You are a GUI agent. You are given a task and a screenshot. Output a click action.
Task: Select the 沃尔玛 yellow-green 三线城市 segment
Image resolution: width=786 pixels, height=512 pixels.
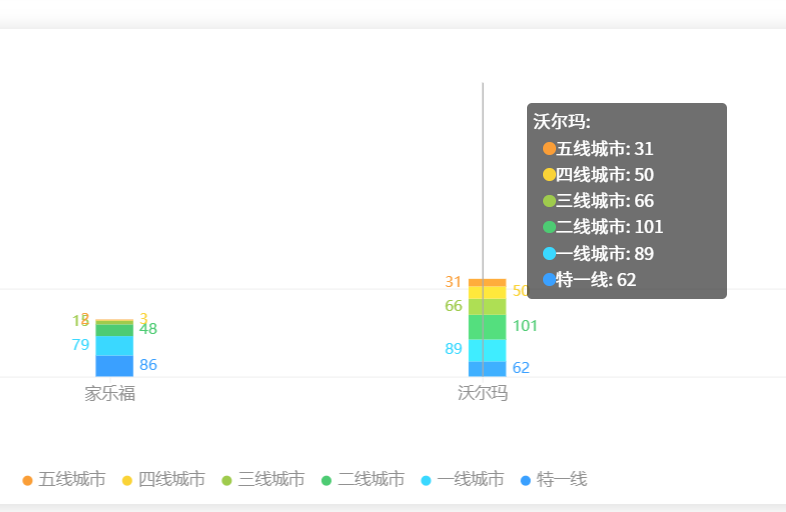click(x=487, y=307)
